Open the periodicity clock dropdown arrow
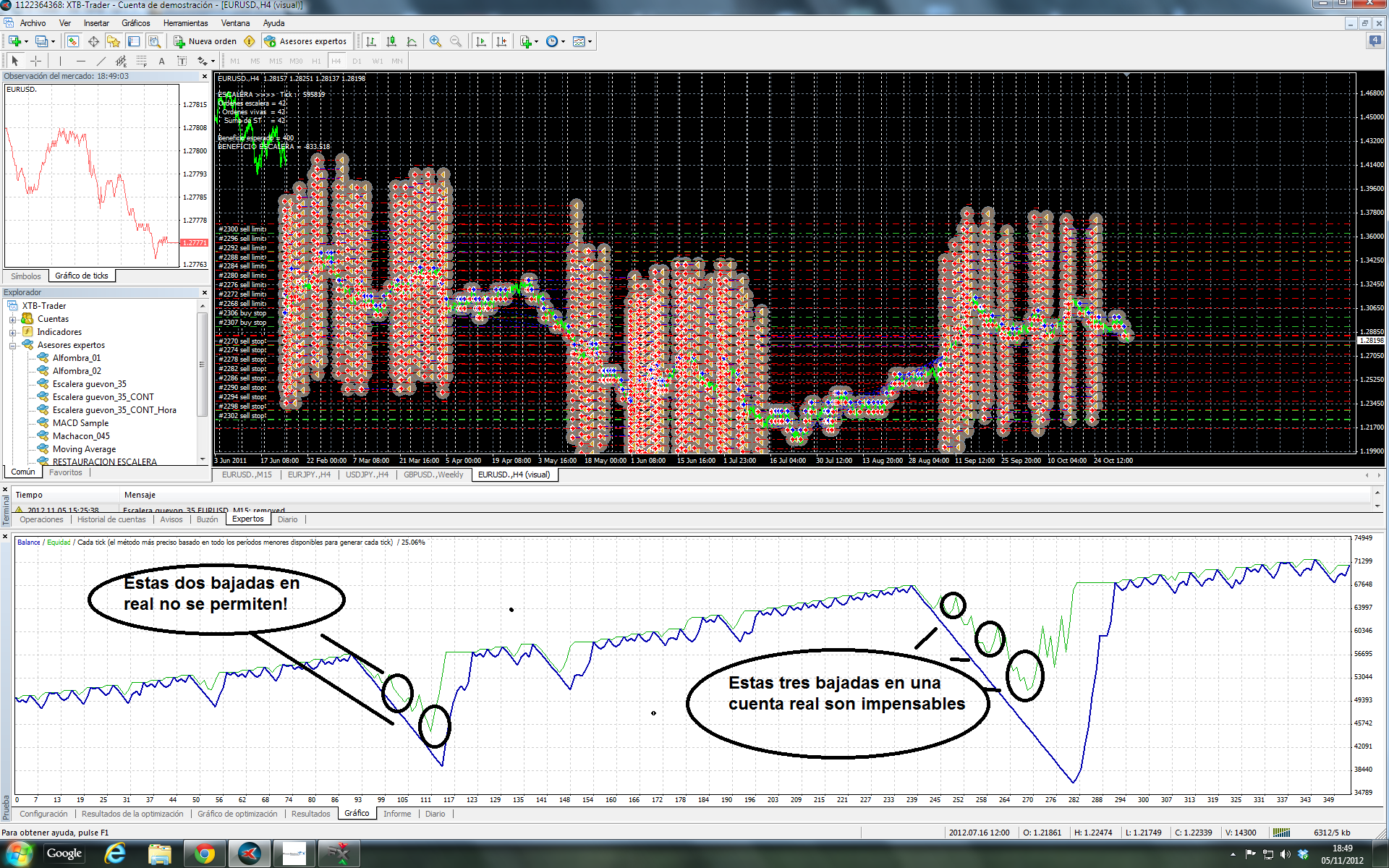Screen dimensions: 1389x868 (563, 41)
